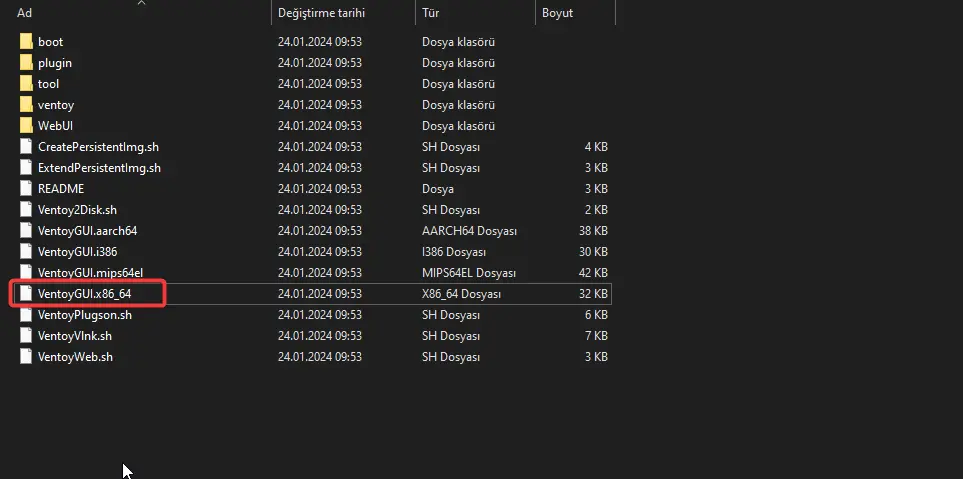Click the ventoy folder icon

[26, 105]
